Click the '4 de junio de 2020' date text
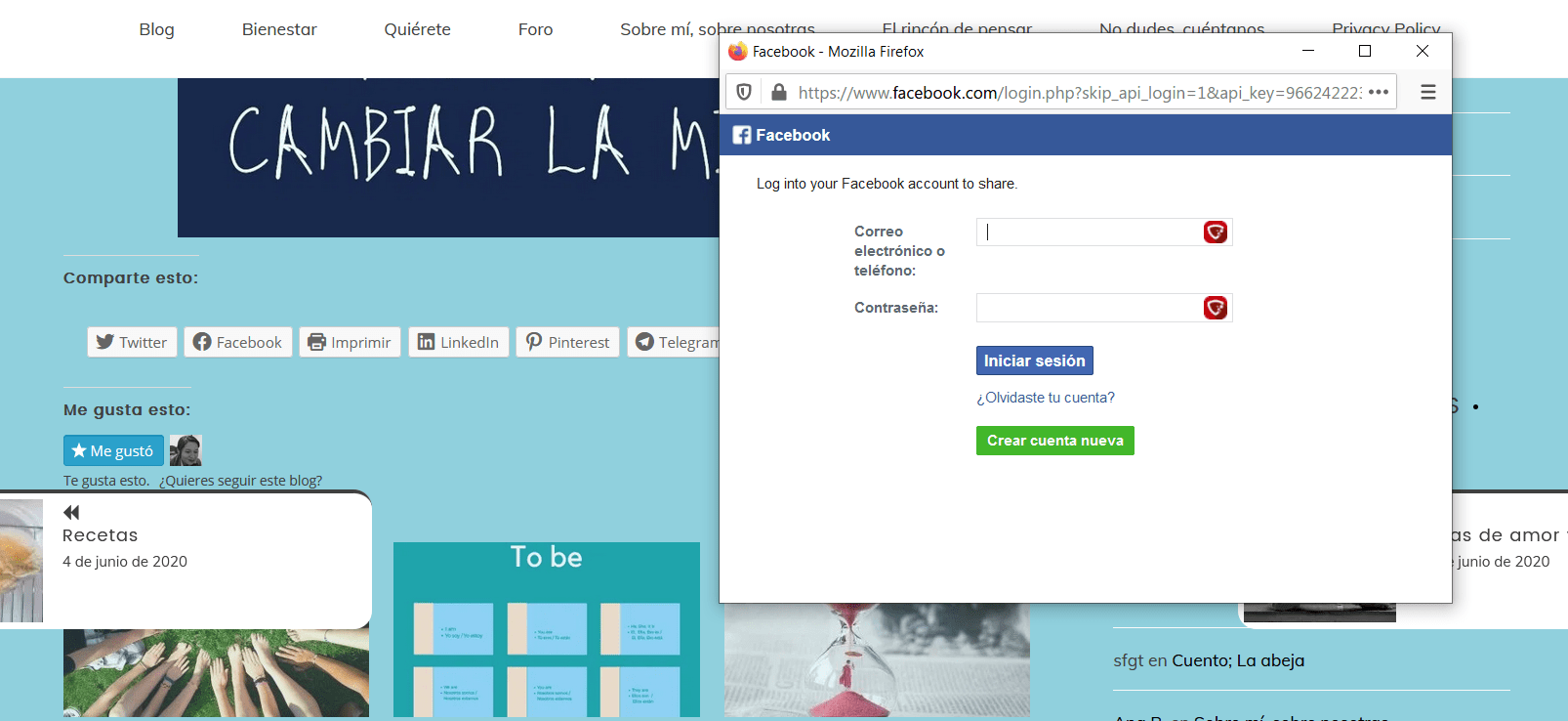This screenshot has height=721, width=1568. [x=125, y=562]
